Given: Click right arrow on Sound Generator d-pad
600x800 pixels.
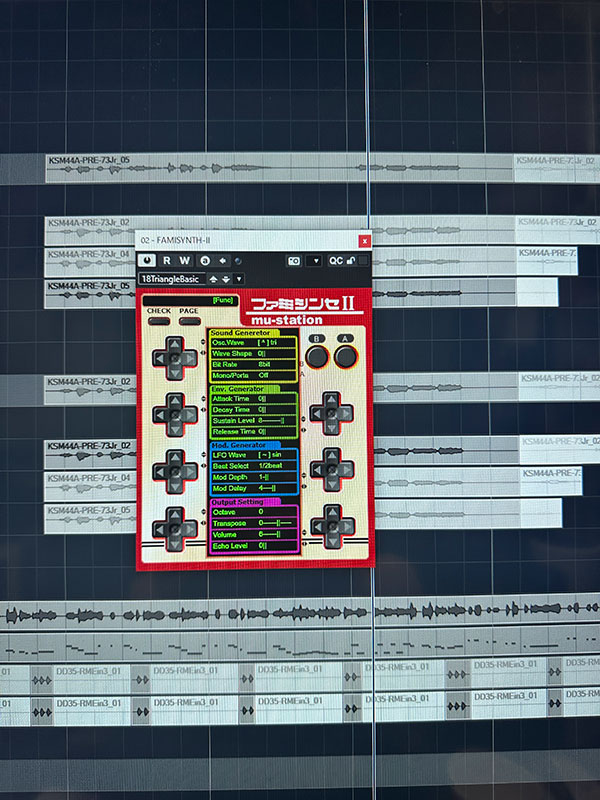Looking at the screenshot, I should pos(190,358).
